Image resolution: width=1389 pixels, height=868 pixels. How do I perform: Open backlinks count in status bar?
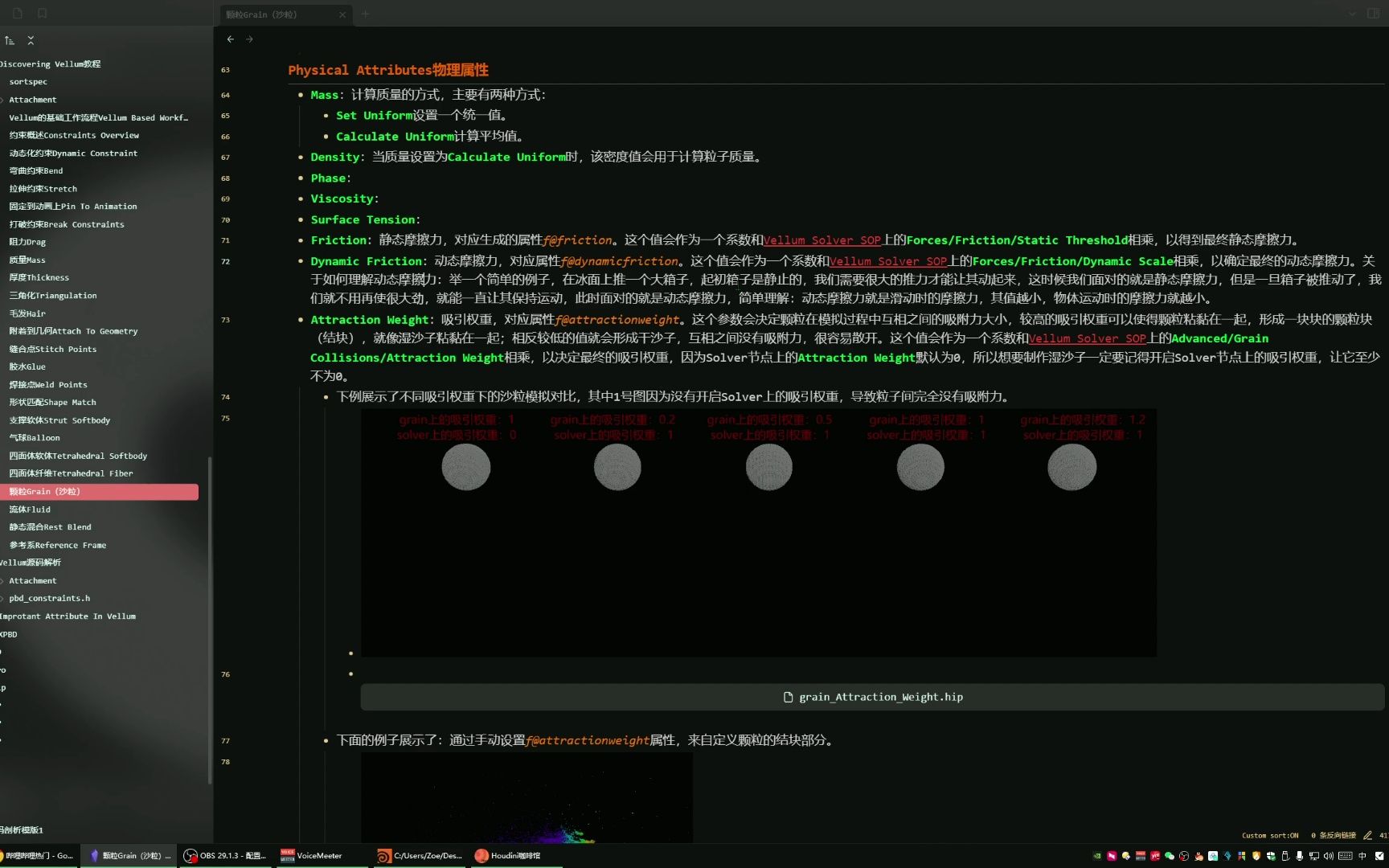[1334, 836]
